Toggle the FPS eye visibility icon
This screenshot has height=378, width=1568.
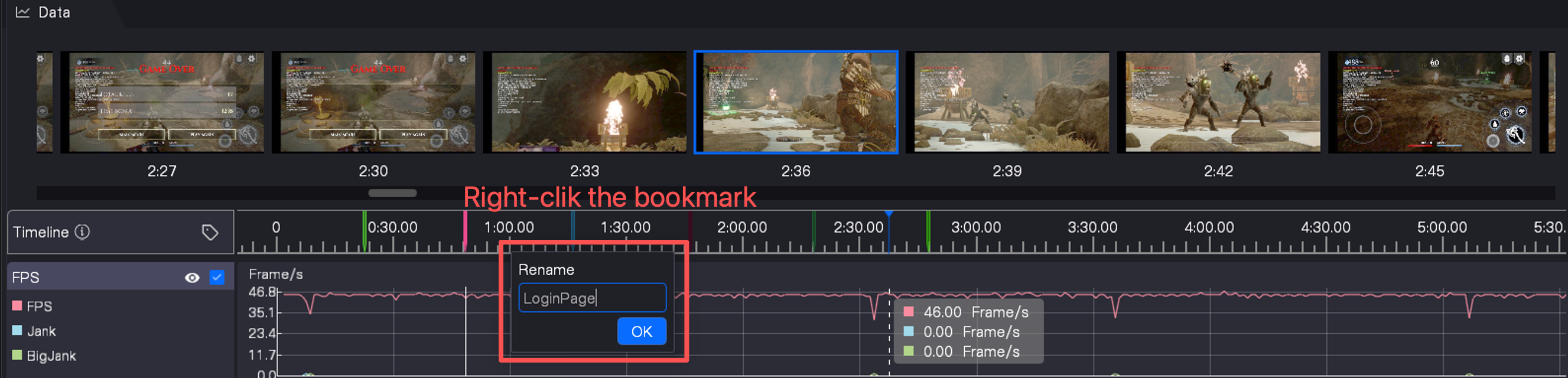point(192,278)
